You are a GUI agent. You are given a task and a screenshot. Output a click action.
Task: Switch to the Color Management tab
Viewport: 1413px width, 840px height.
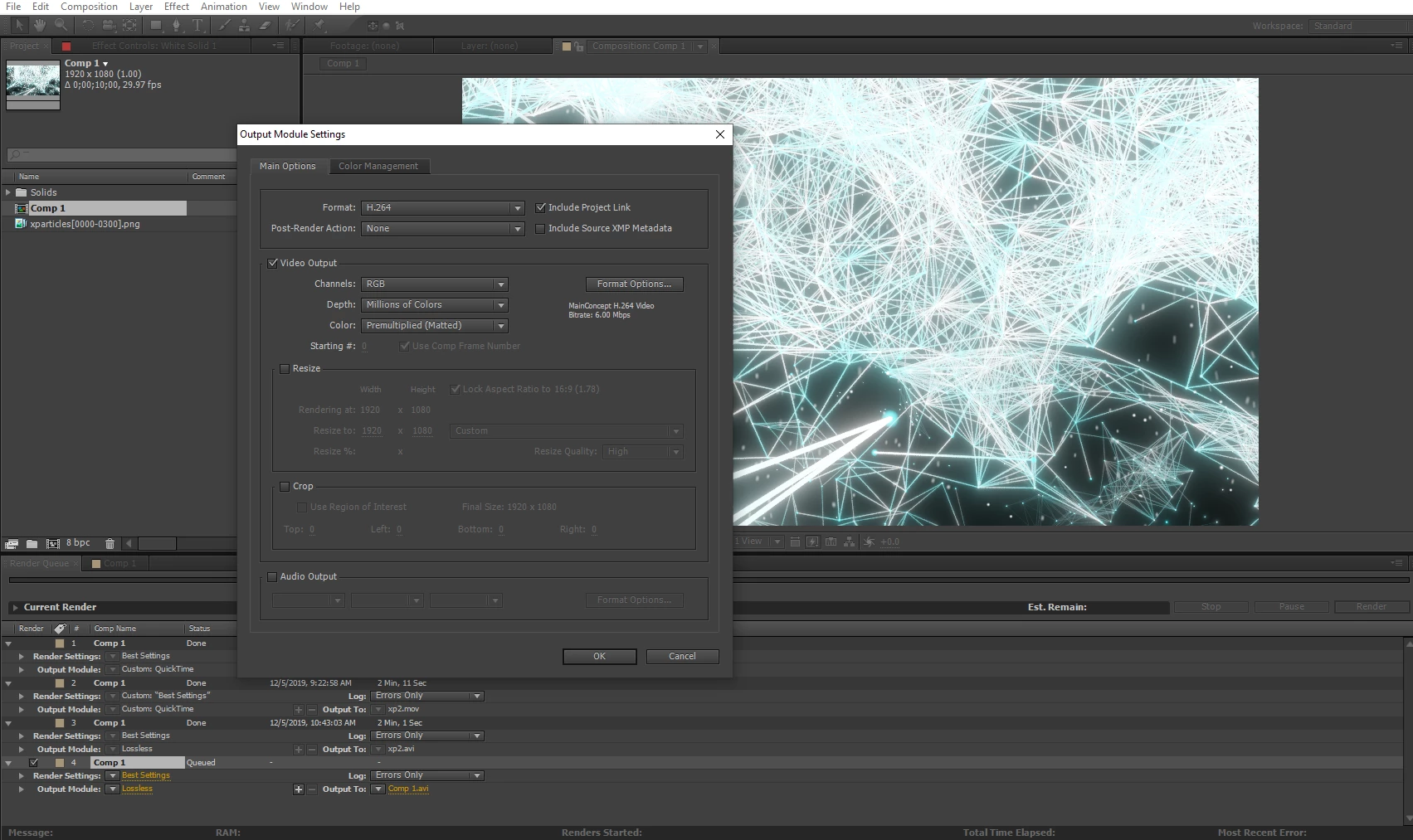click(x=378, y=166)
